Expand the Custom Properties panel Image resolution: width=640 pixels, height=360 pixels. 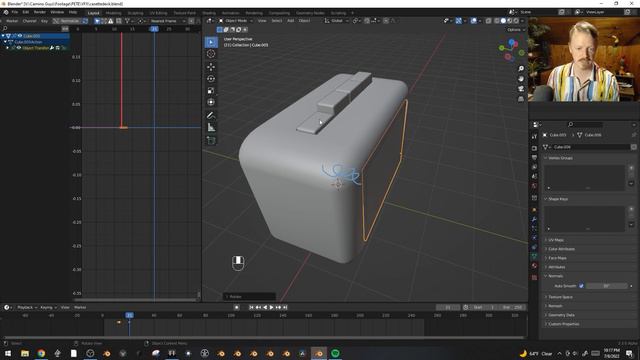pyautogui.click(x=546, y=324)
